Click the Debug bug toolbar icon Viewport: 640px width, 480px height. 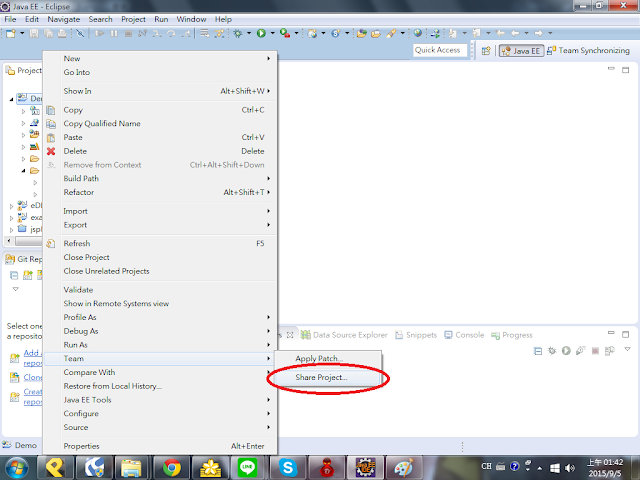pos(238,33)
